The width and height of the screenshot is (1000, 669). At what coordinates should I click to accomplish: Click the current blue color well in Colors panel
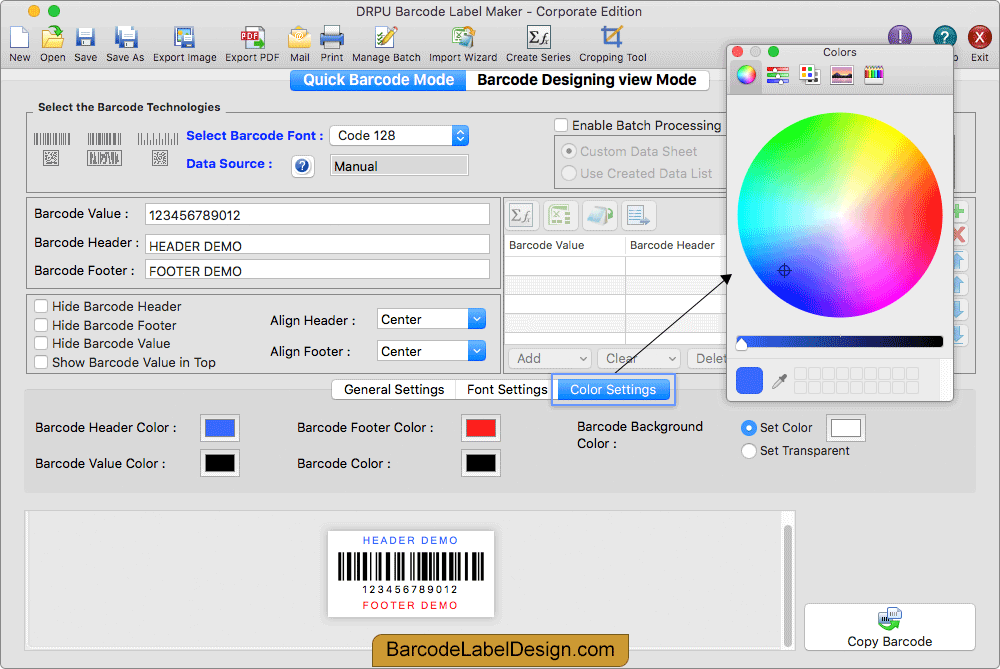tap(749, 381)
